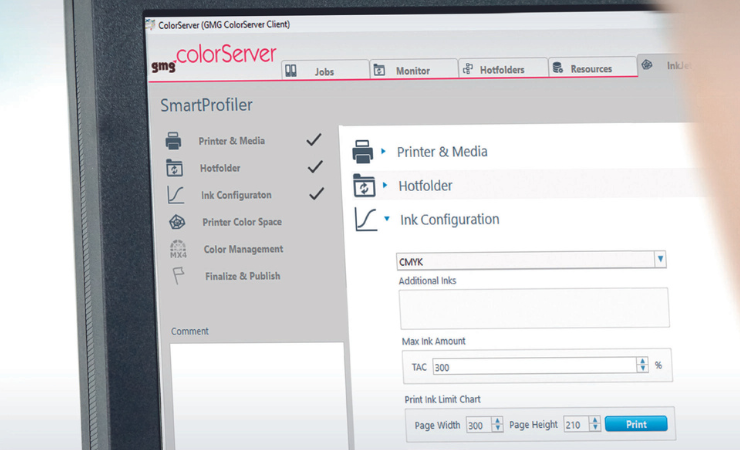Click the Max Ink Amount label

click(434, 341)
